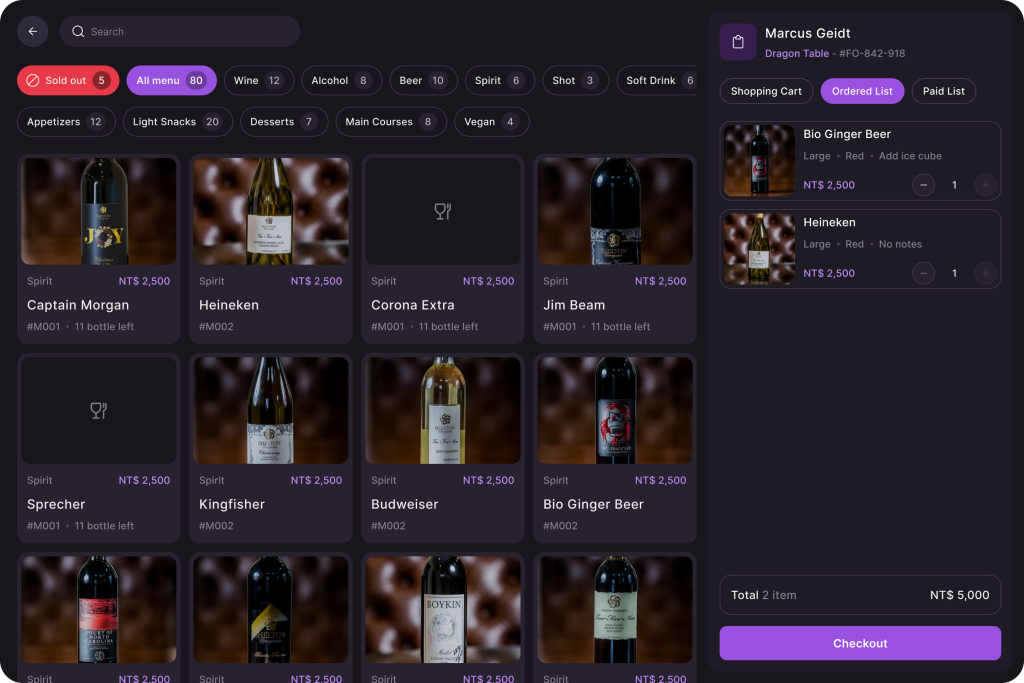Click the Corona Extra placeholder glass icon
This screenshot has width=1024, height=683.
click(x=443, y=211)
